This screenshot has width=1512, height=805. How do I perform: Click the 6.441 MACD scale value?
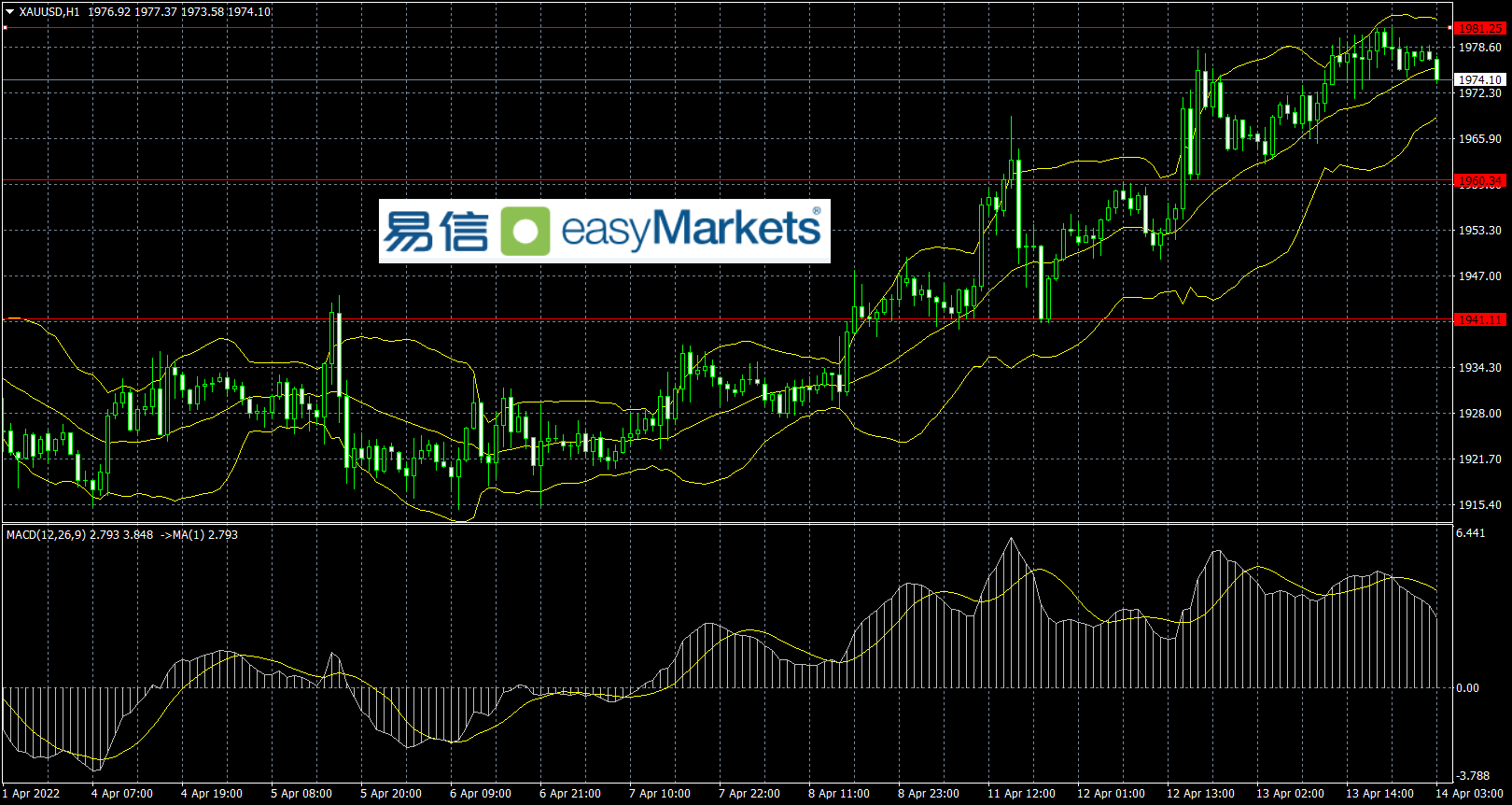(1470, 533)
